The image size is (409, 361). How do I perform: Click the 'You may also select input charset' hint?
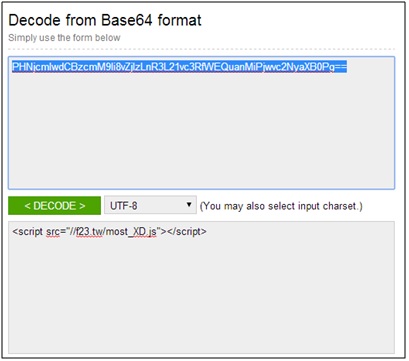[281, 206]
